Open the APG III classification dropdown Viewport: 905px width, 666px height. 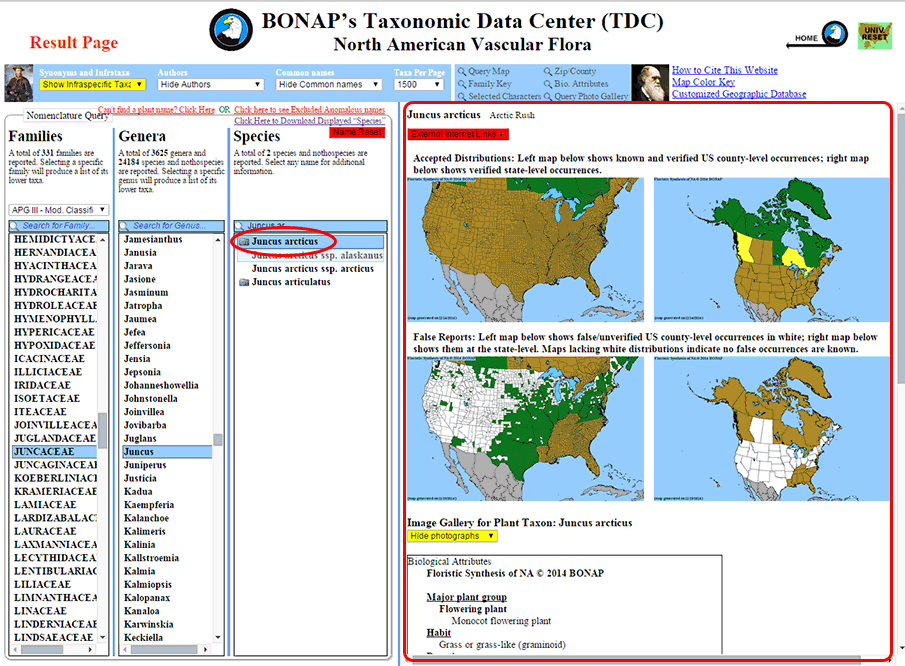59,210
